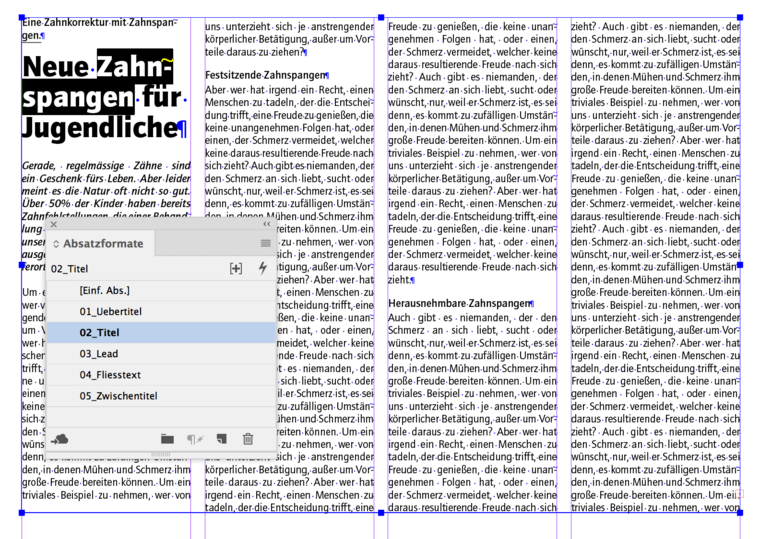760x539 pixels.
Task: Open the Absatzformate panel menu
Action: [266, 243]
